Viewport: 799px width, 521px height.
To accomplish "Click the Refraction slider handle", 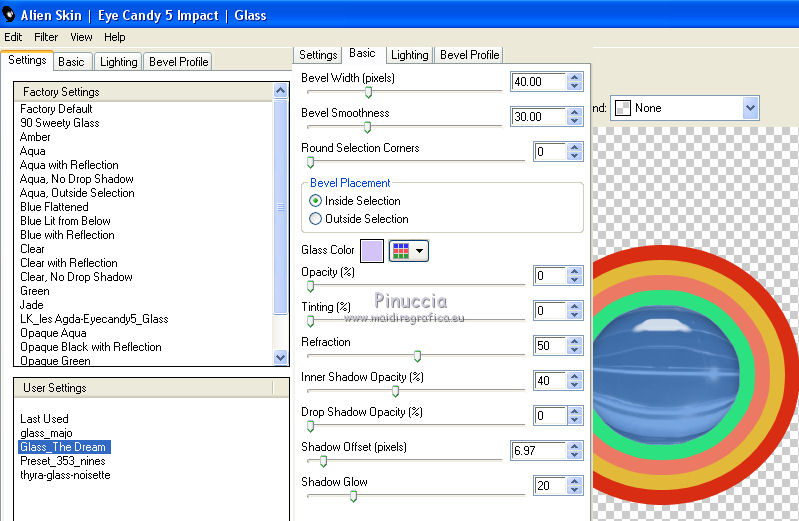I will tap(417, 356).
